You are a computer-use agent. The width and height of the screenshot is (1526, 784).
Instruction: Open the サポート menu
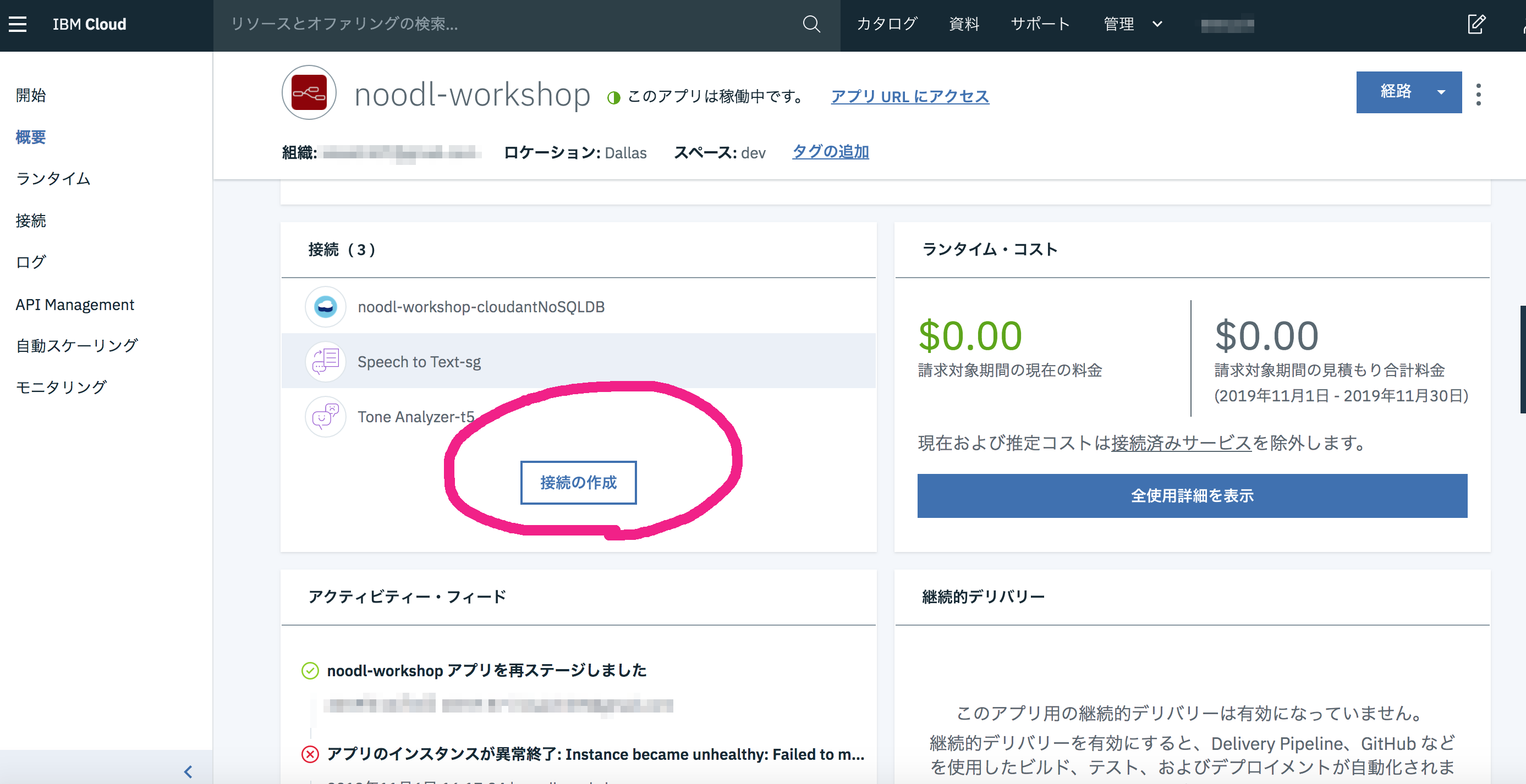tap(1040, 24)
